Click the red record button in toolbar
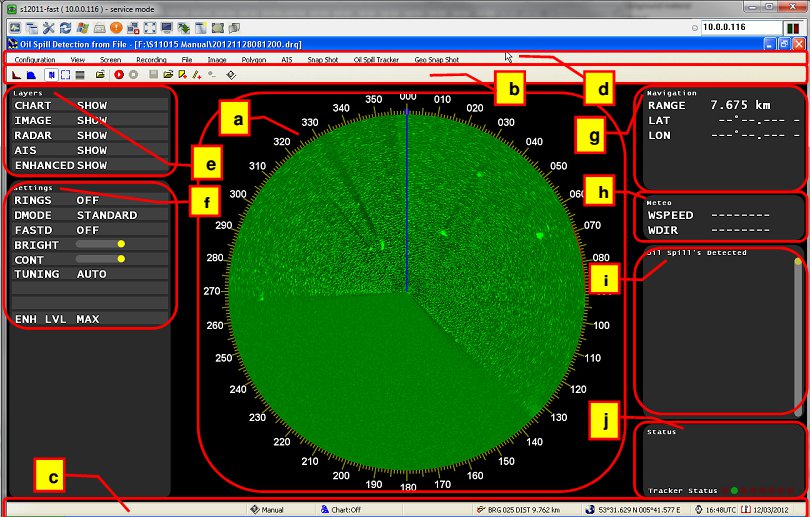 (119, 75)
